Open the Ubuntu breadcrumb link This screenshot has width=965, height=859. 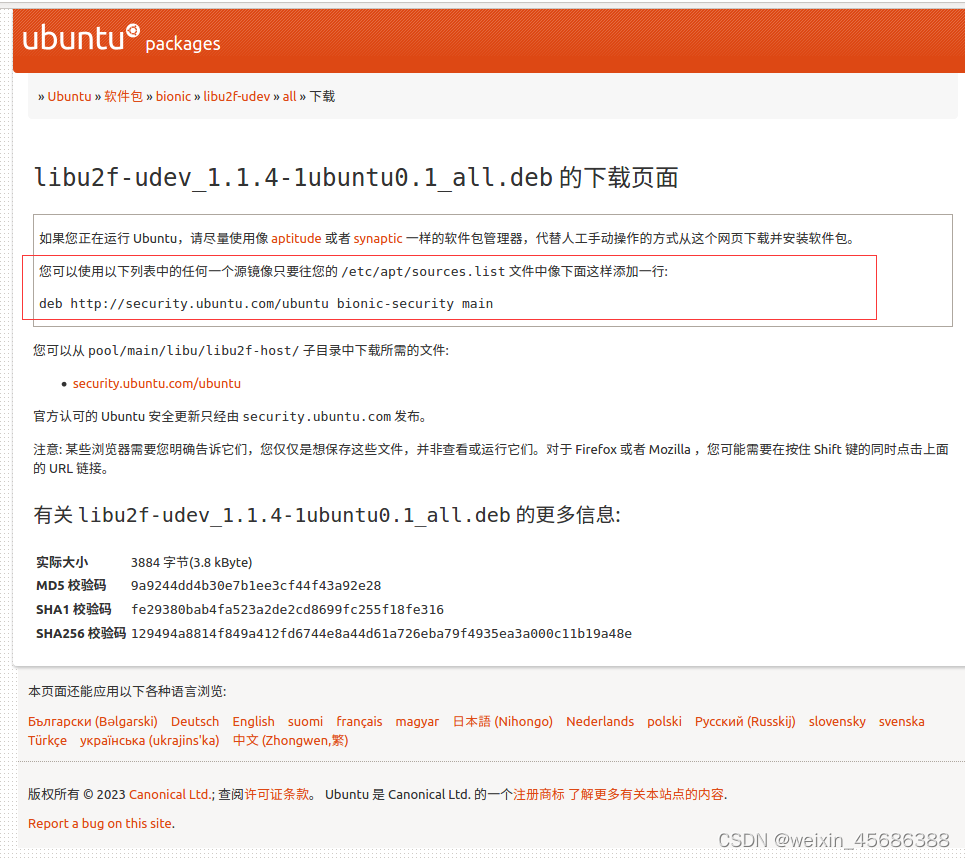tap(69, 96)
